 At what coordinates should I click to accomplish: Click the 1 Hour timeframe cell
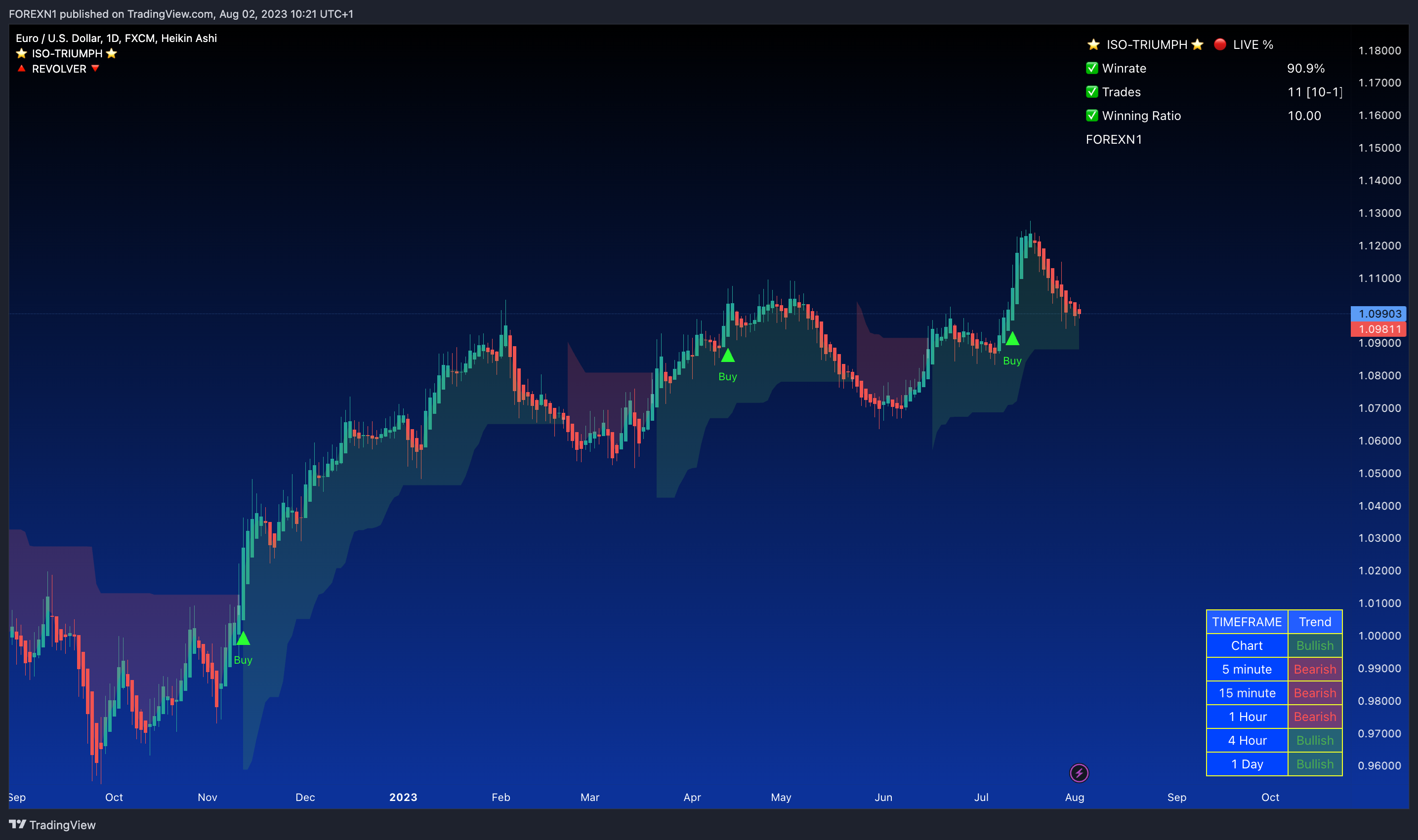pos(1247,717)
